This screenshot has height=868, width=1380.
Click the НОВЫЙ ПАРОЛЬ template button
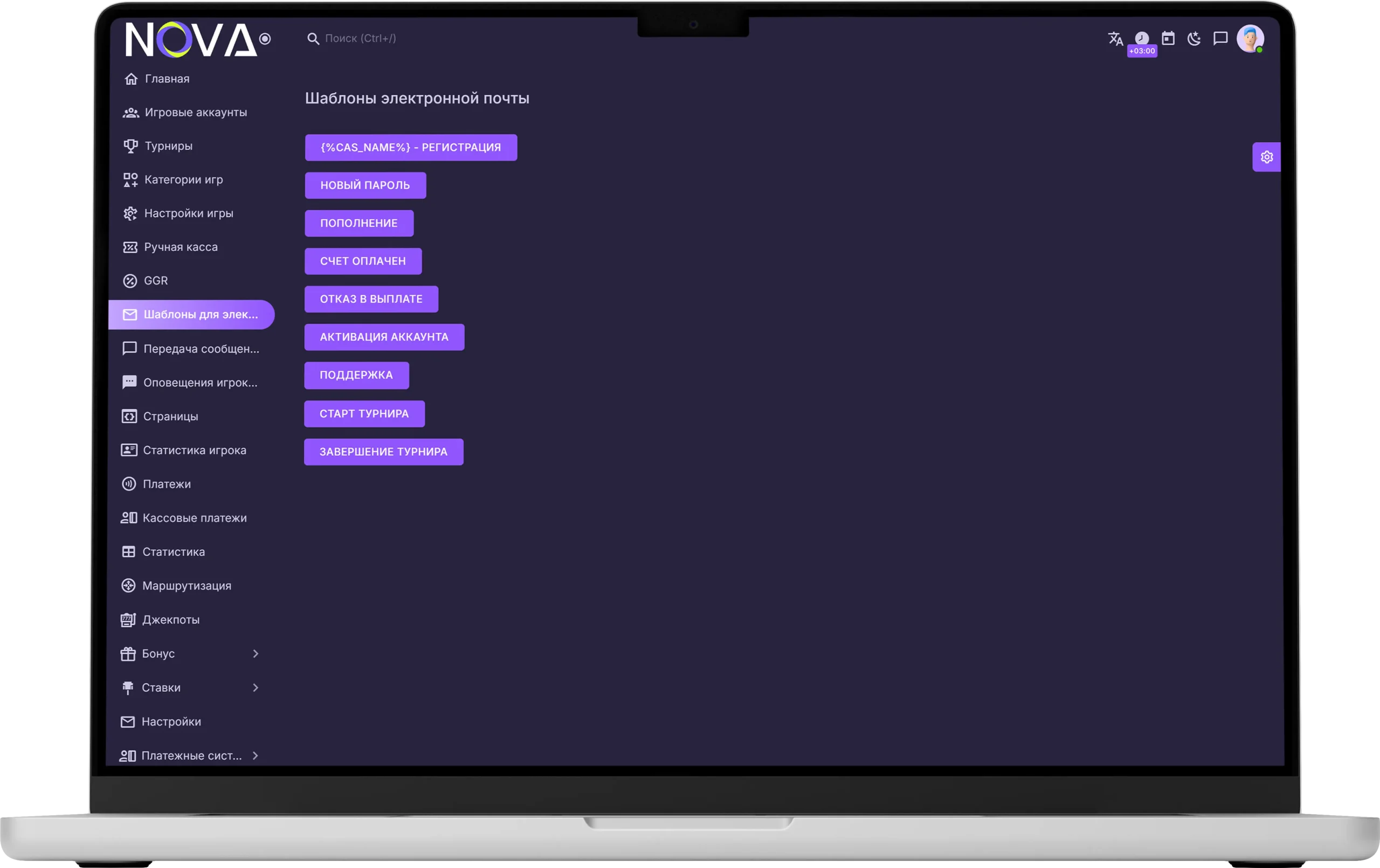coord(365,186)
